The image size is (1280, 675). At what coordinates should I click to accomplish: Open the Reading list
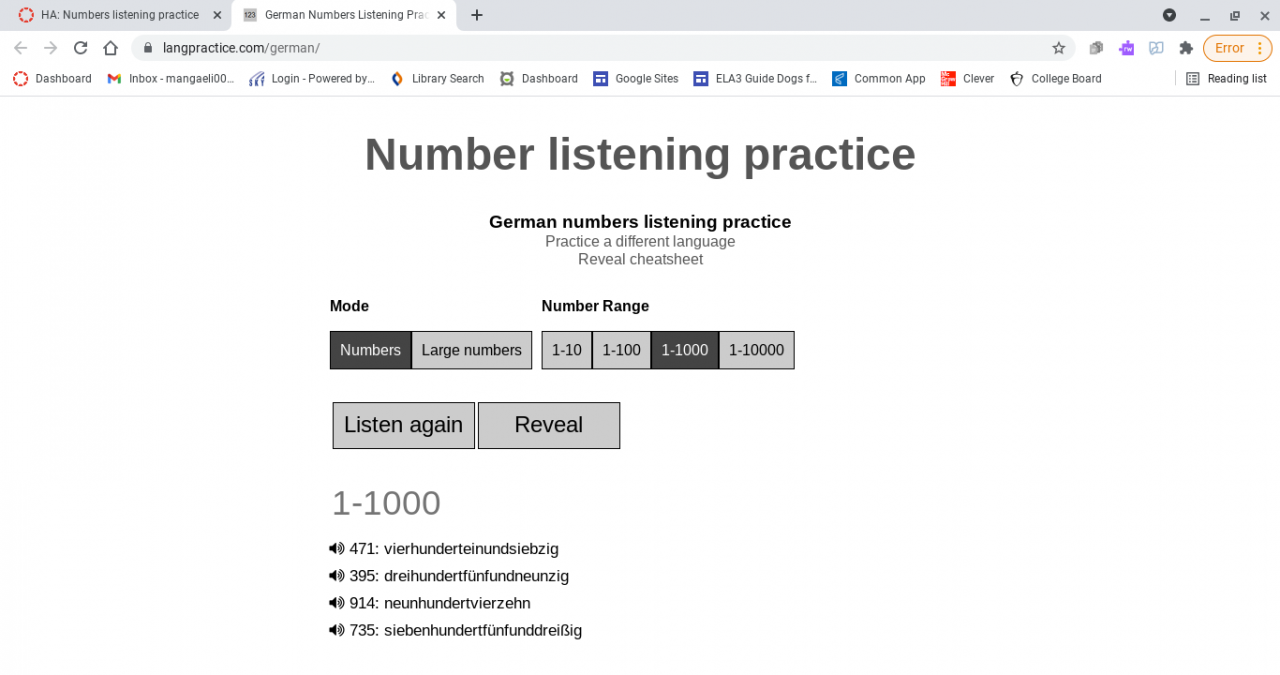pyautogui.click(x=1226, y=78)
